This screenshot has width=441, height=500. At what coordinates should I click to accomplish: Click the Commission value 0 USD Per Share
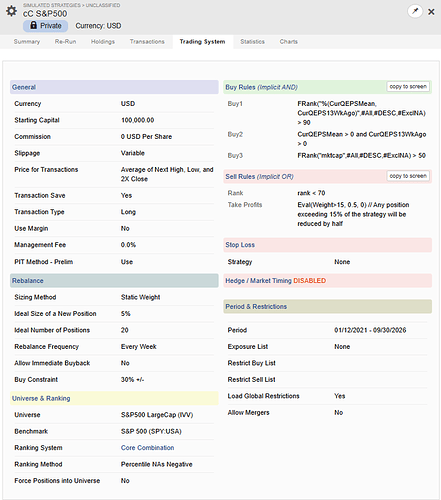(146, 137)
